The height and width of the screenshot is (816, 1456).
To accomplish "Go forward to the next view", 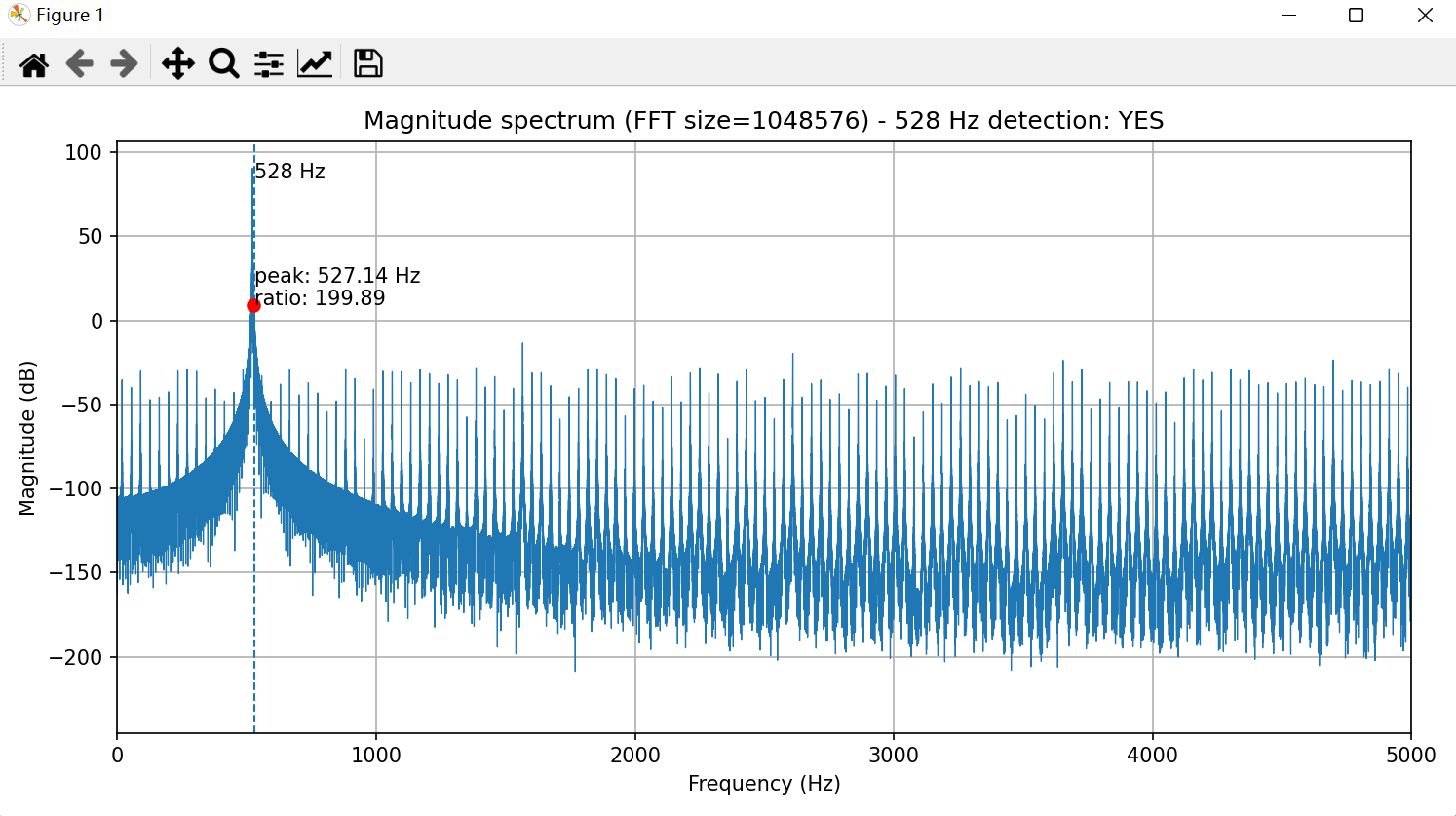I will point(124,64).
